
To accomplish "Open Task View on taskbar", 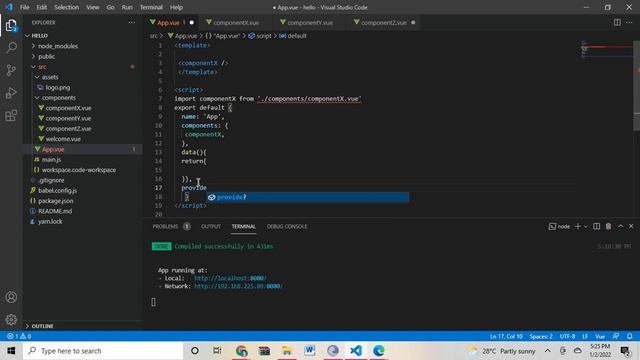I will point(217,351).
